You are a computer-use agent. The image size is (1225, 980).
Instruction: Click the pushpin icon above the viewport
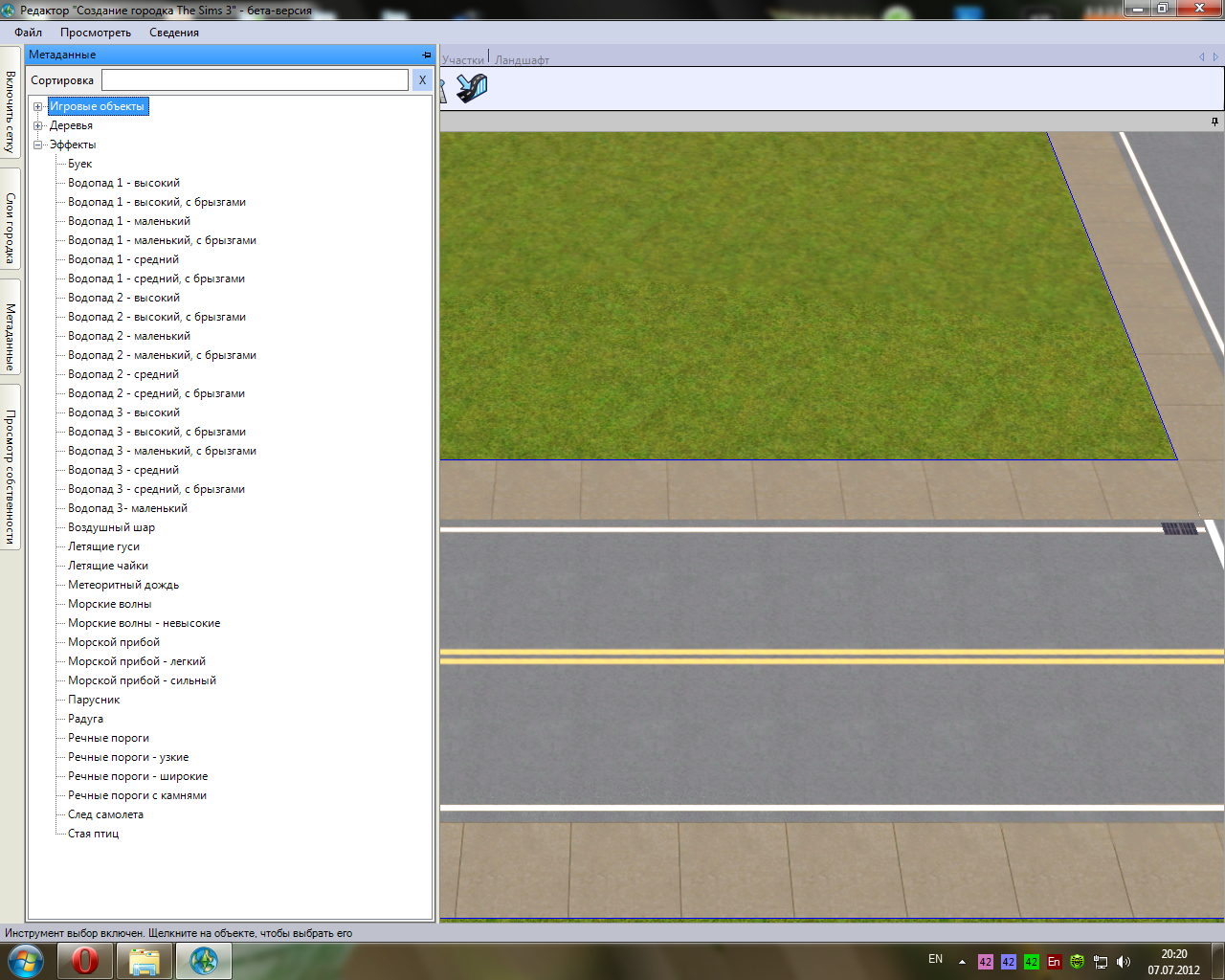coord(1214,122)
